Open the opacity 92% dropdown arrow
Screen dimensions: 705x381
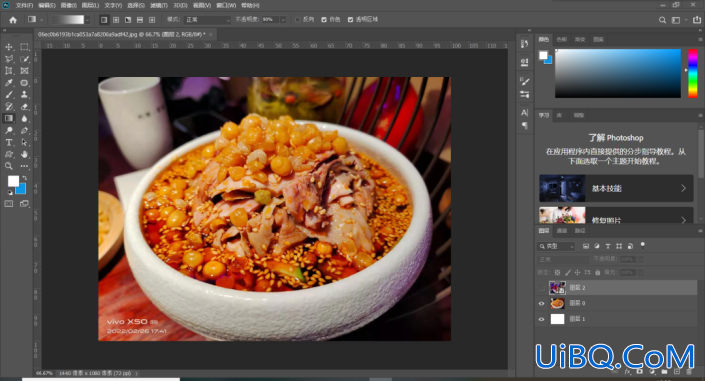click(283, 20)
